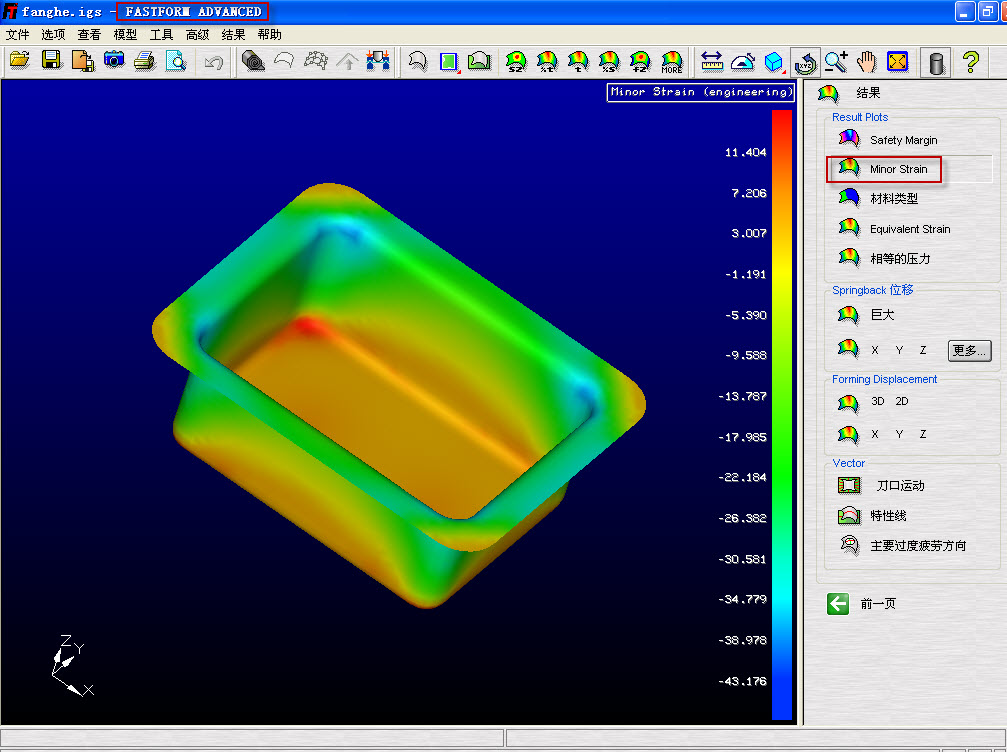Click the blue cube view orientation icon
1007x752 pixels.
click(774, 62)
